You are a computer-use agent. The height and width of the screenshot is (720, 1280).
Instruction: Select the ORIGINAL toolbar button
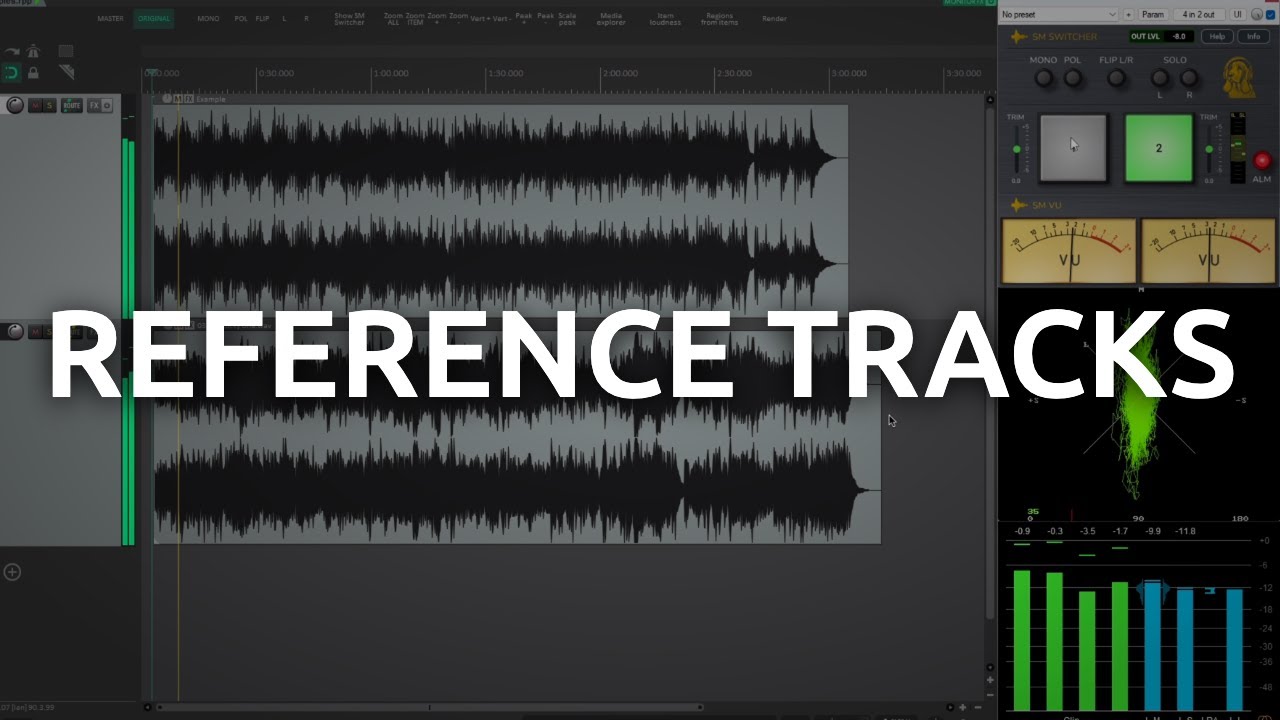(x=153, y=19)
